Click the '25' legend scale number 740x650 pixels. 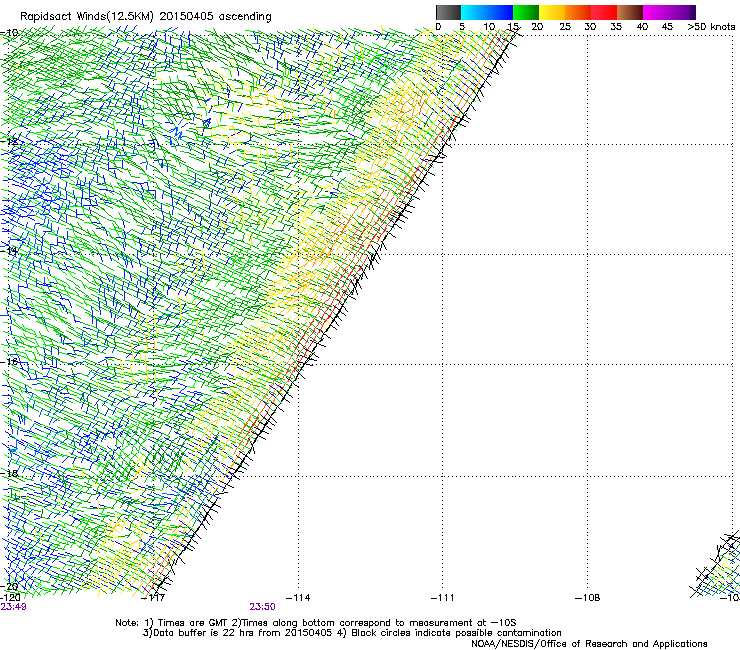[565, 26]
